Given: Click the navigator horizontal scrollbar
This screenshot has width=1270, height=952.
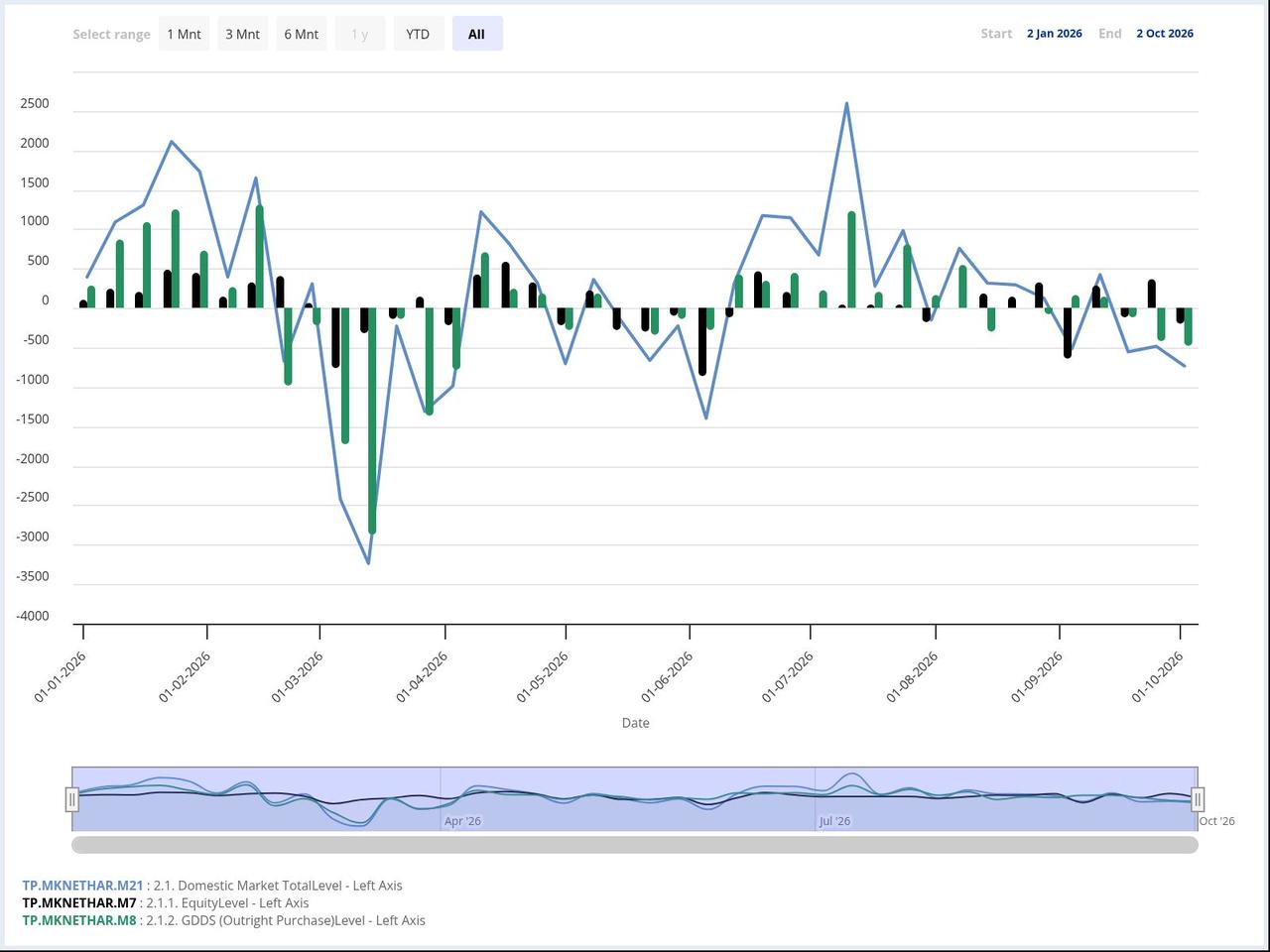Looking at the screenshot, I should (635, 845).
